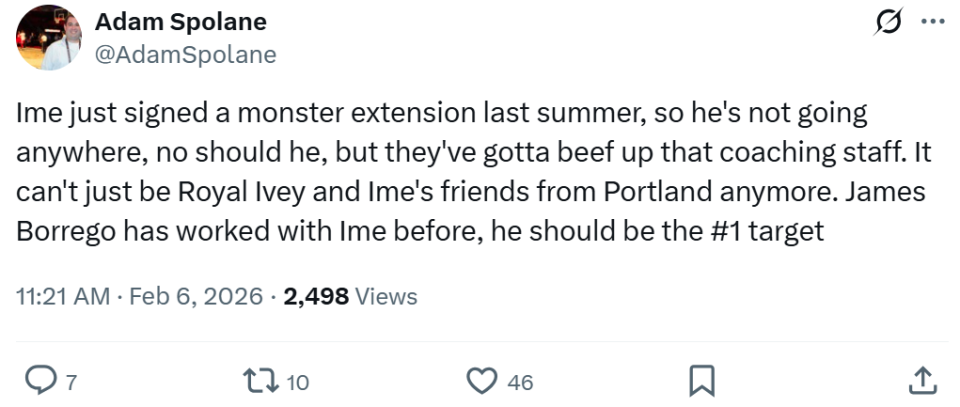This screenshot has height=407, width=960.
Task: Open the three-dot more options menu
Action: (930, 22)
